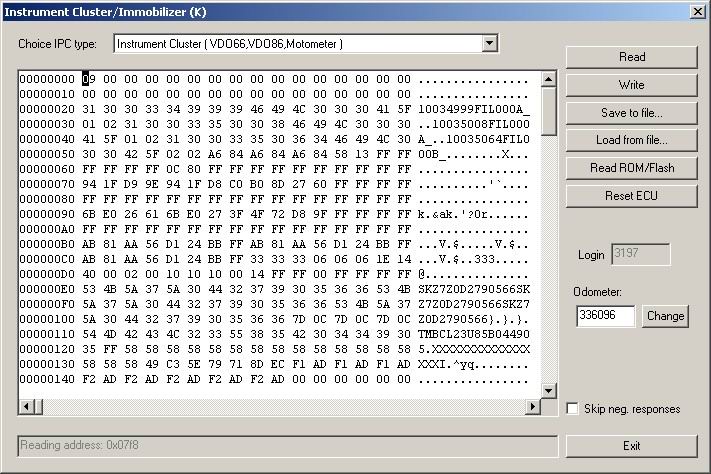This screenshot has height=474, width=711.
Task: Click ASCII text ..10035008FIL000
Action: click(x=473, y=124)
